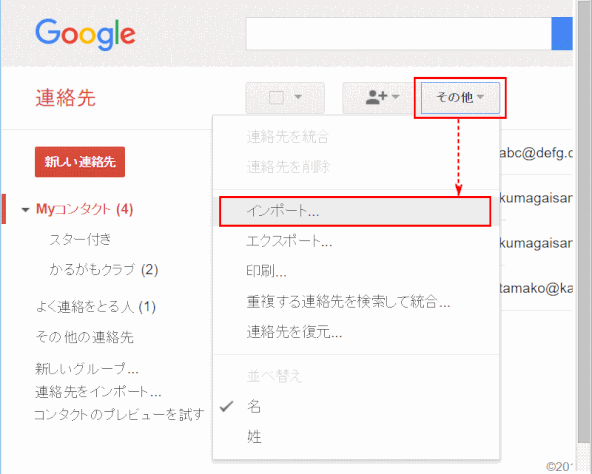Select Myコンタクト (4) group
Image resolution: width=592 pixels, height=474 pixels.
(85, 209)
